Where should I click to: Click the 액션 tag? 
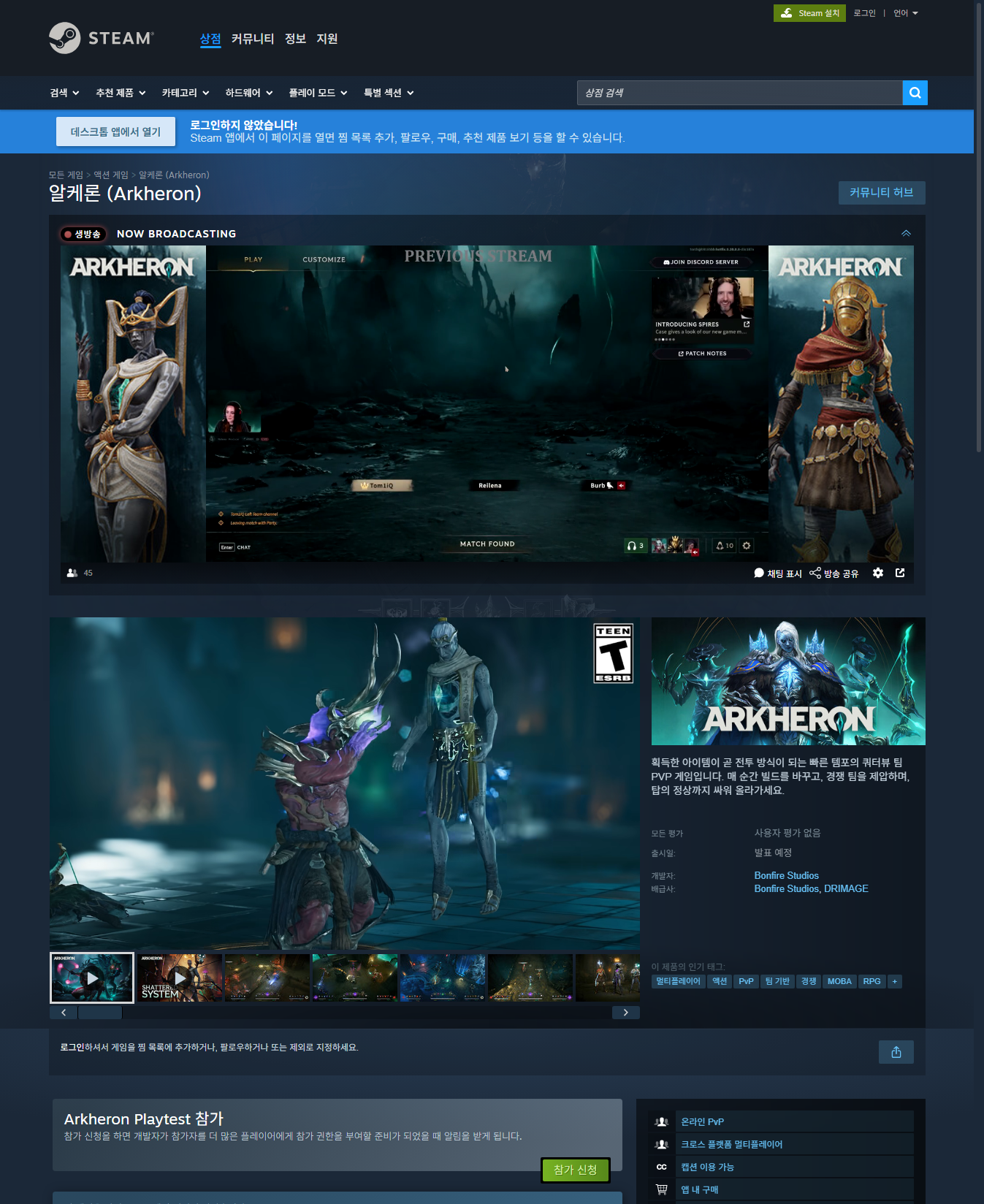coord(720,981)
